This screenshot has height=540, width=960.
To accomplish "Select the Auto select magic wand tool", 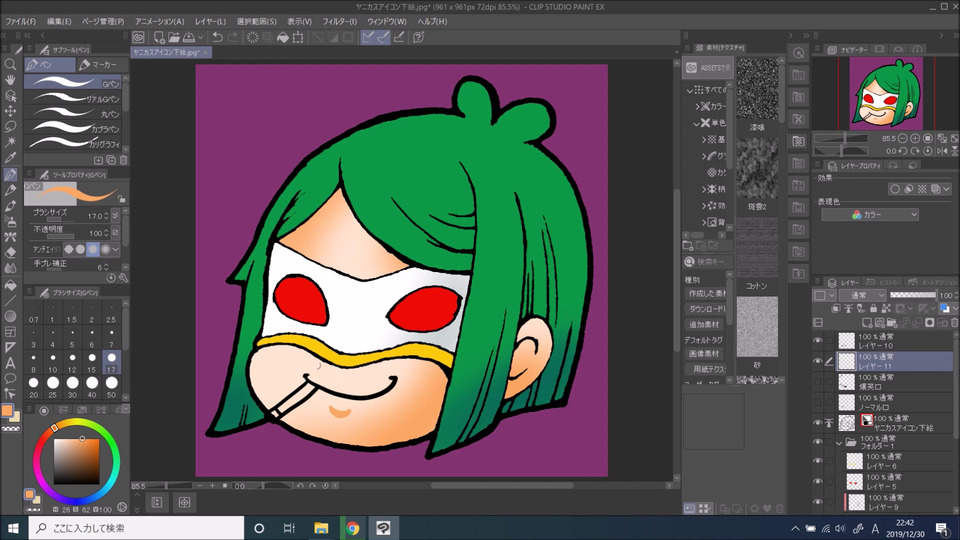I will 10,142.
